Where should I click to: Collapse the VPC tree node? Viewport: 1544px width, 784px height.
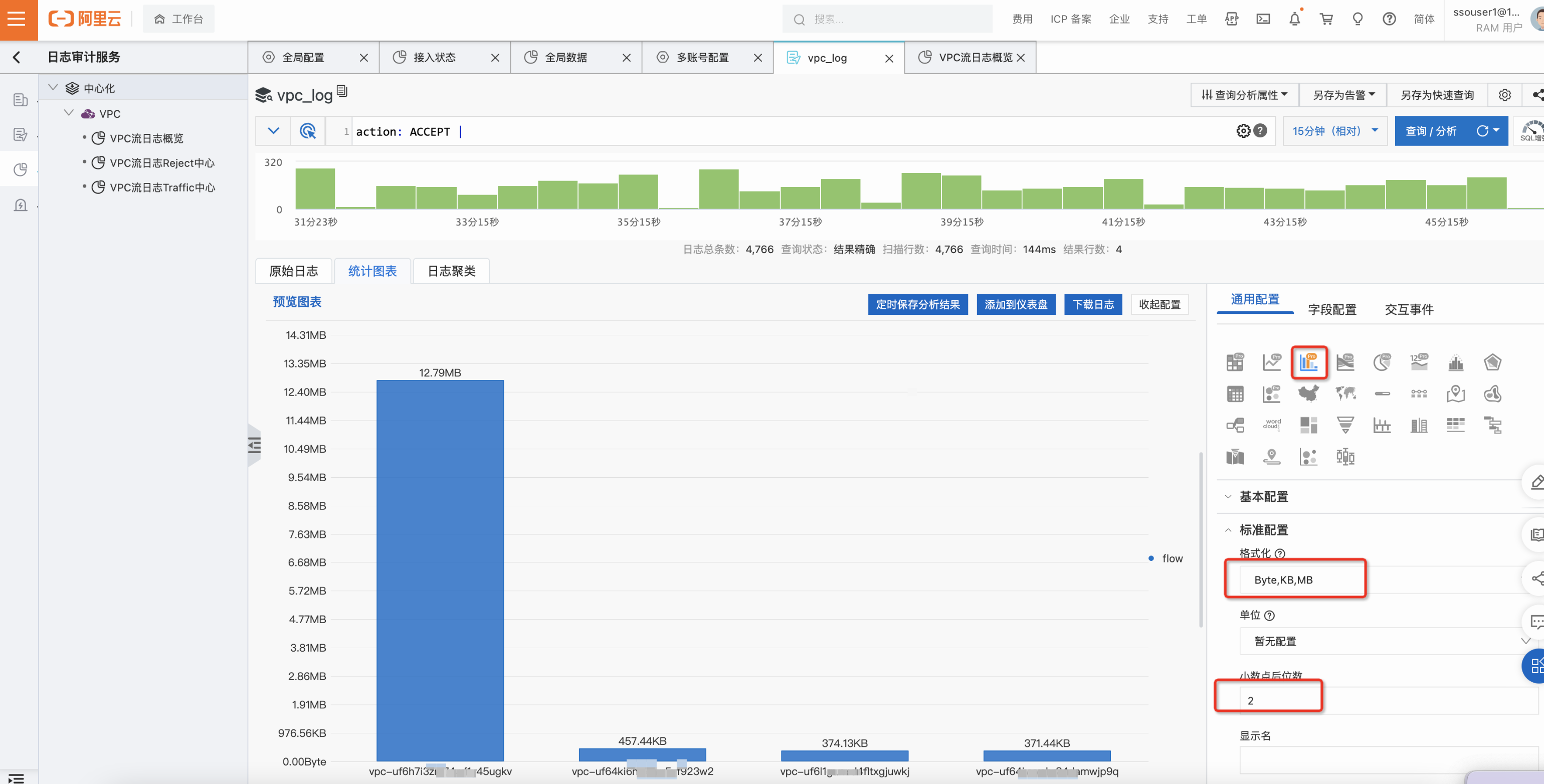pyautogui.click(x=69, y=113)
